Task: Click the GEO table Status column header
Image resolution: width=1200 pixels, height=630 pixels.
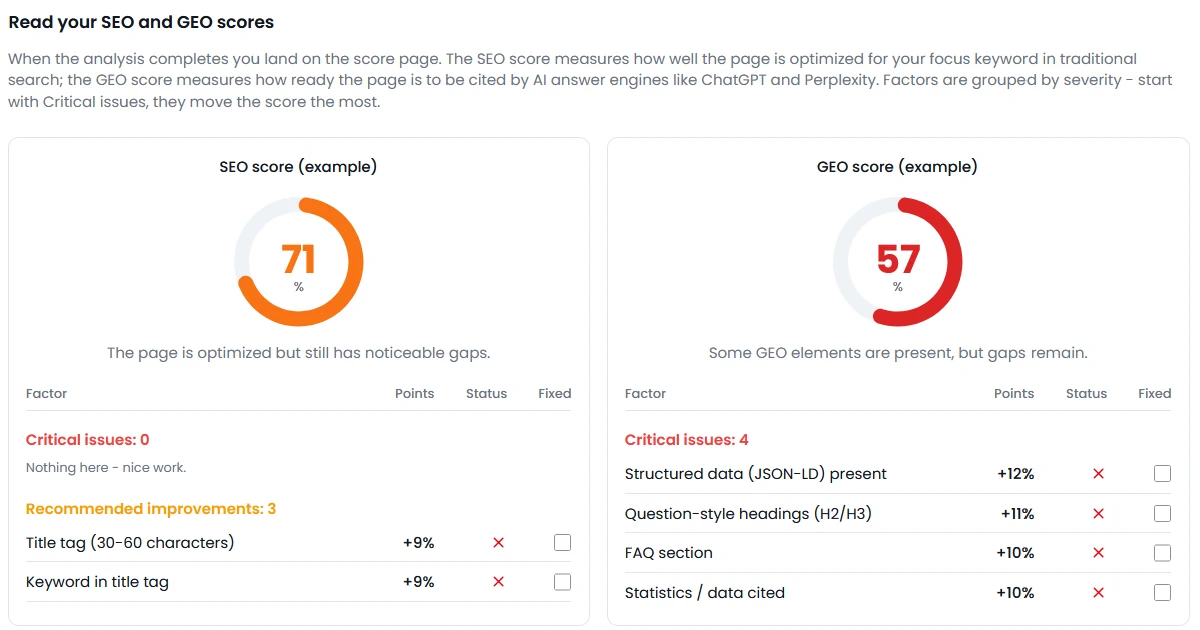Action: tap(1087, 394)
